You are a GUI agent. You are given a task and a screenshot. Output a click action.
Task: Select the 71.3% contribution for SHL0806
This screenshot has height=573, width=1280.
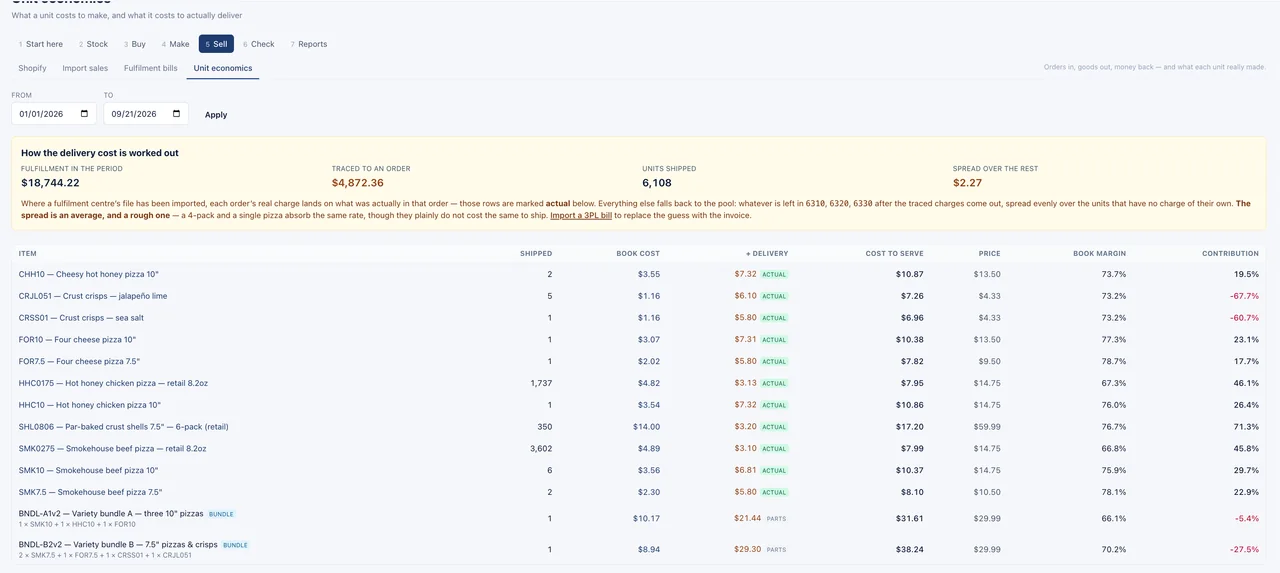point(1246,427)
